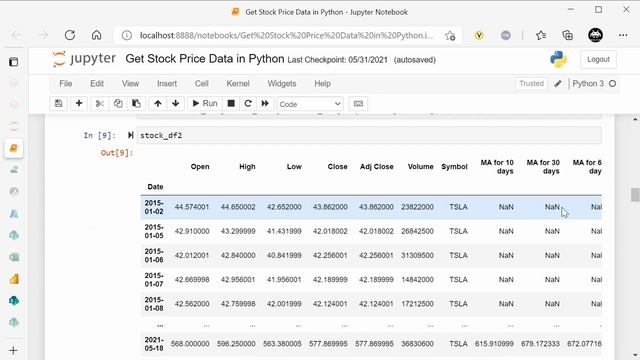Interrupt the kernel with stop icon

click(x=231, y=104)
